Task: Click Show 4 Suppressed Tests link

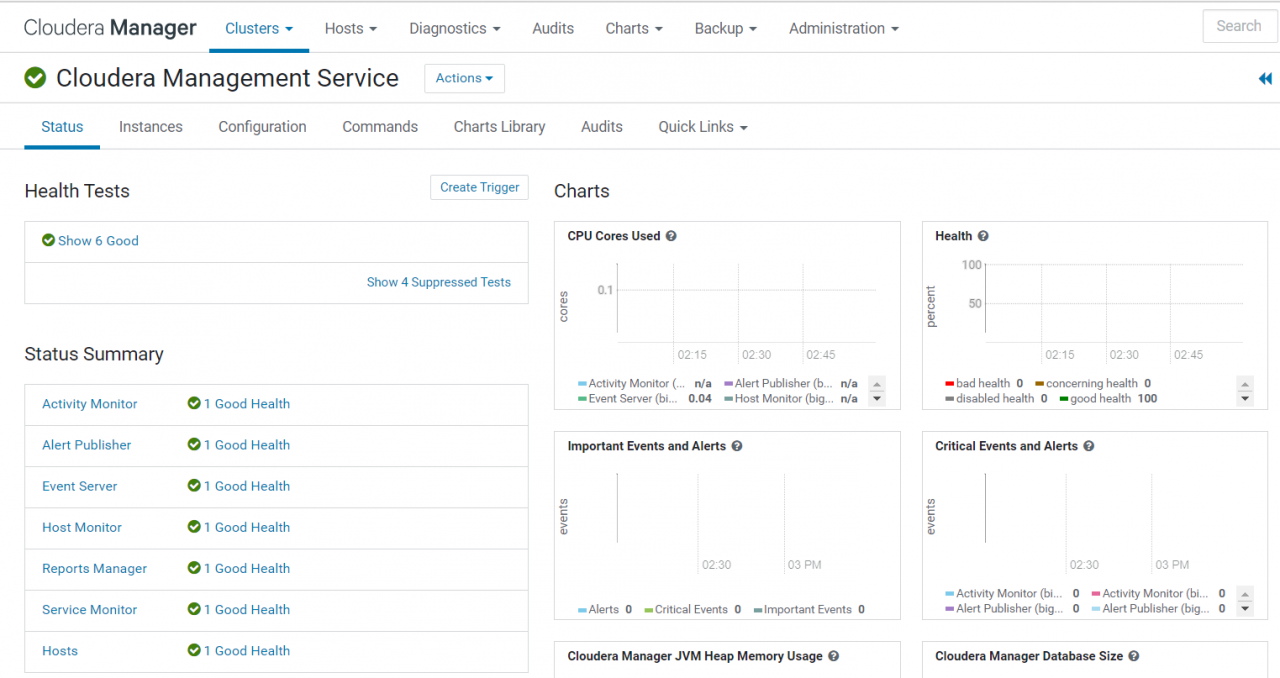Action: [439, 282]
